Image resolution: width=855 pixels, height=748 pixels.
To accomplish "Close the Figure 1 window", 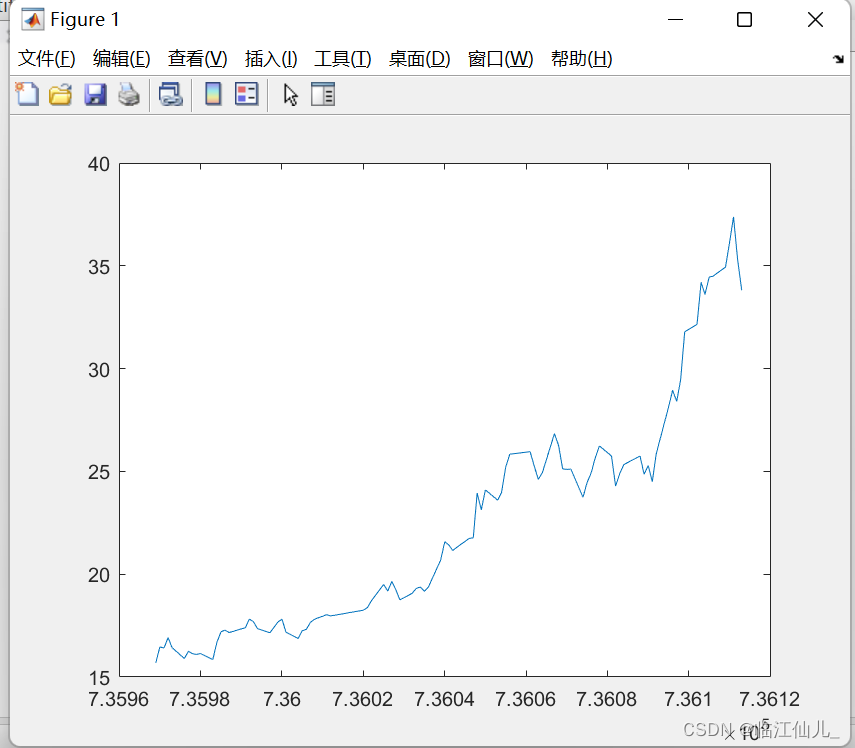I will [x=815, y=20].
